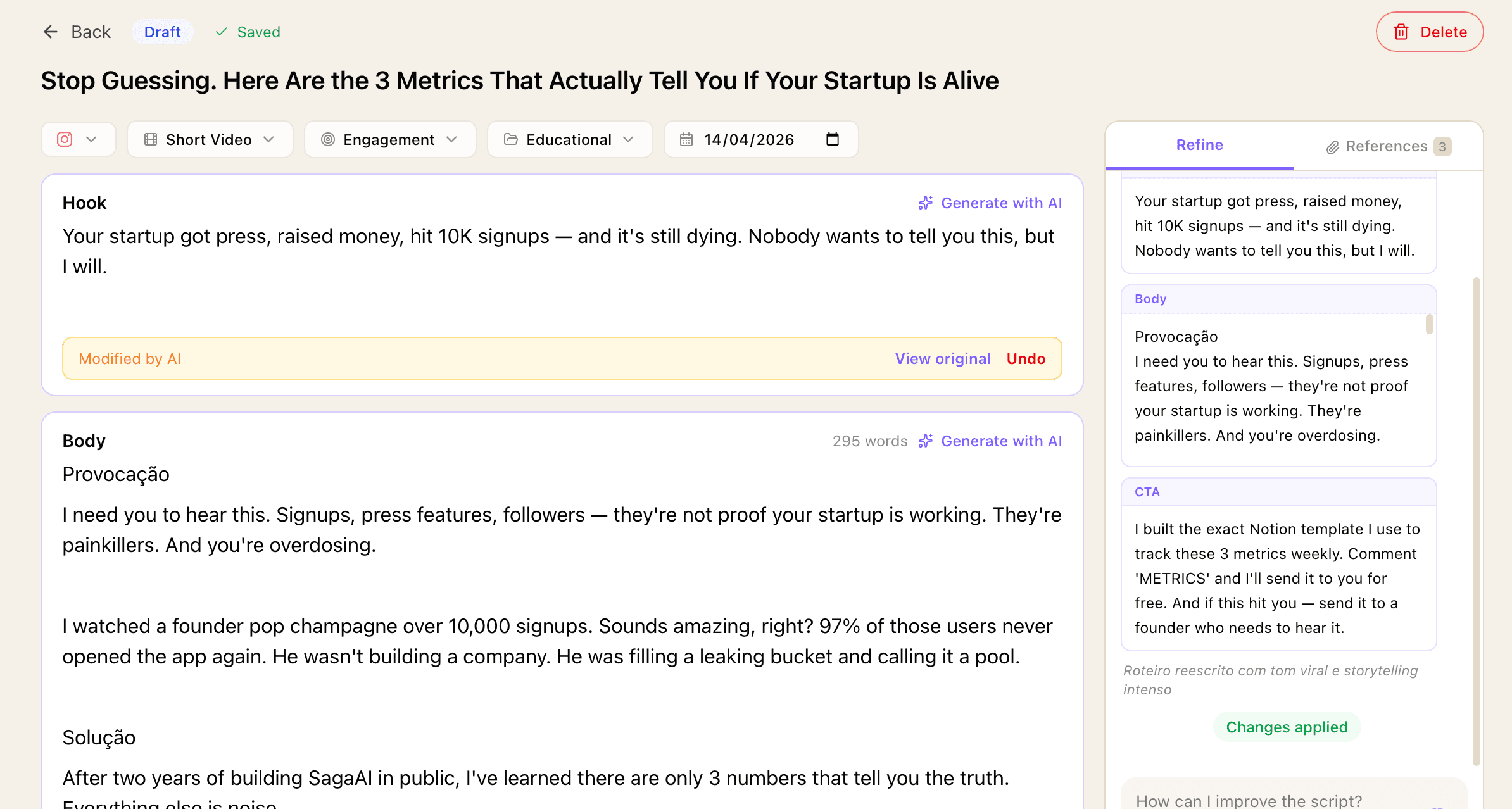Undo the AI modification to Hook
This screenshot has height=809, width=1512.
1026,358
